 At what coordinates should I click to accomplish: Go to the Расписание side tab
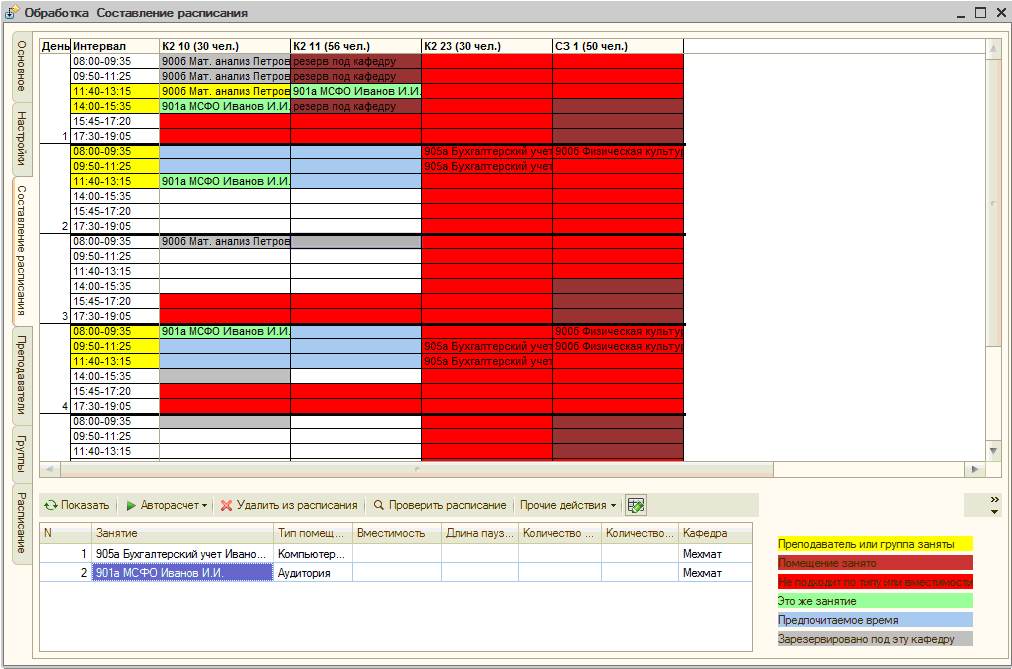(22, 524)
